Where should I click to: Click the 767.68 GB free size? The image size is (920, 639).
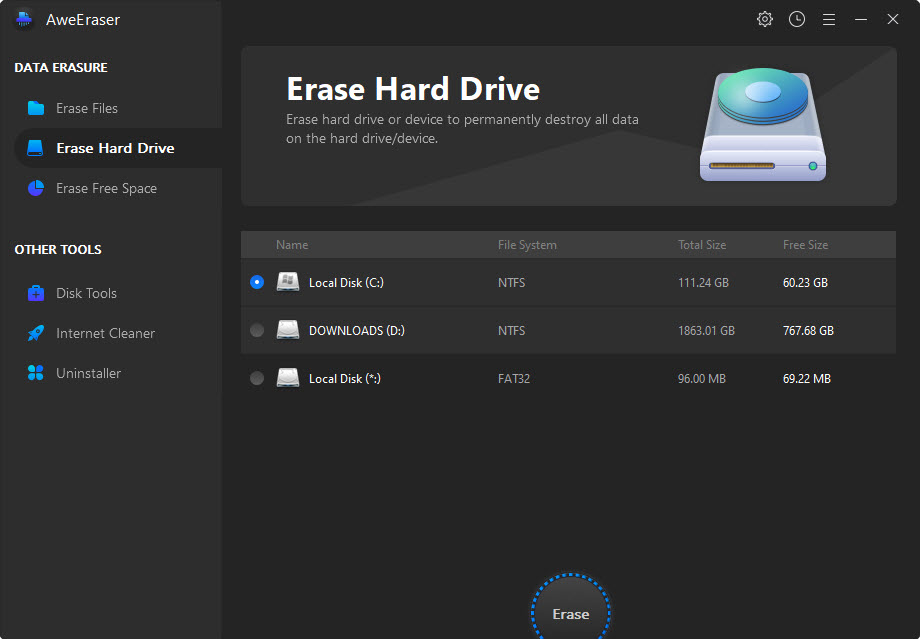pyautogui.click(x=808, y=330)
